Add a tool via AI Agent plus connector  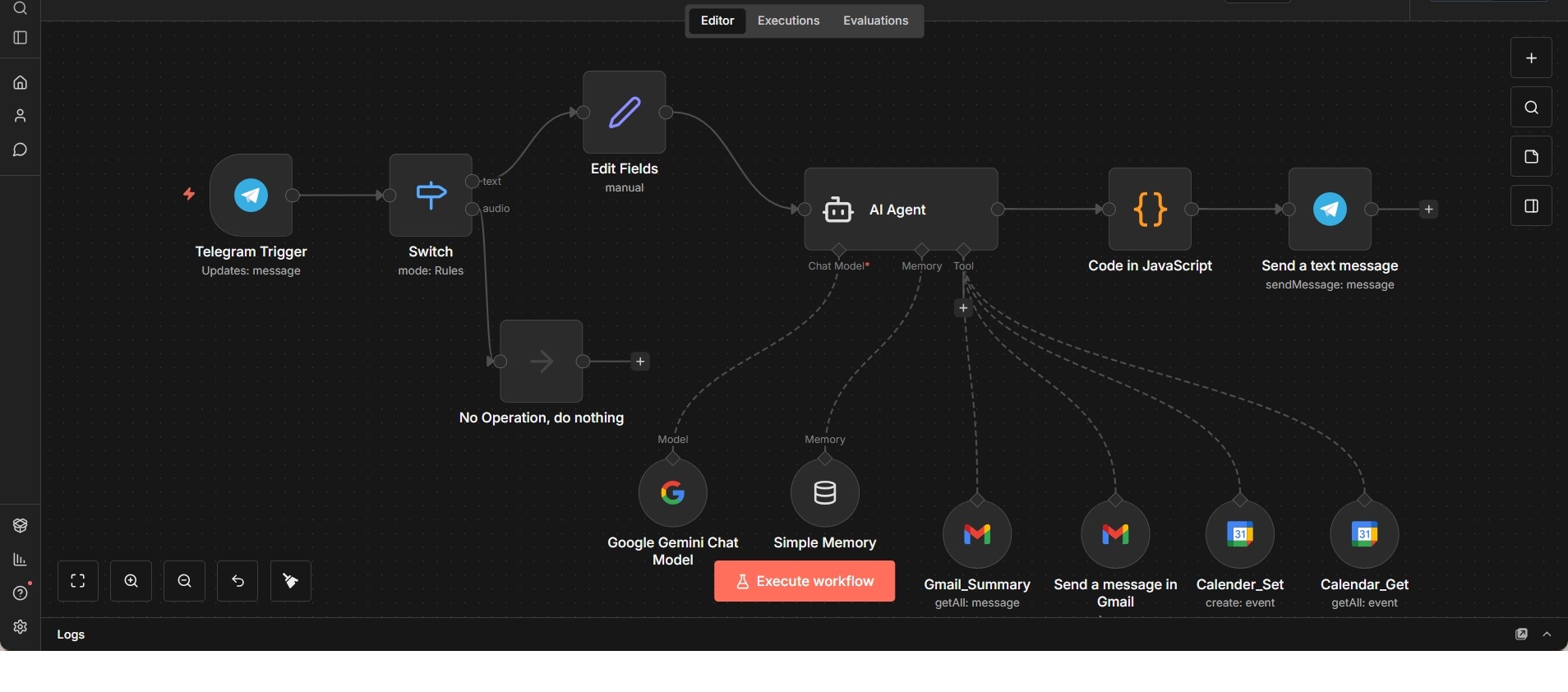pyautogui.click(x=963, y=308)
